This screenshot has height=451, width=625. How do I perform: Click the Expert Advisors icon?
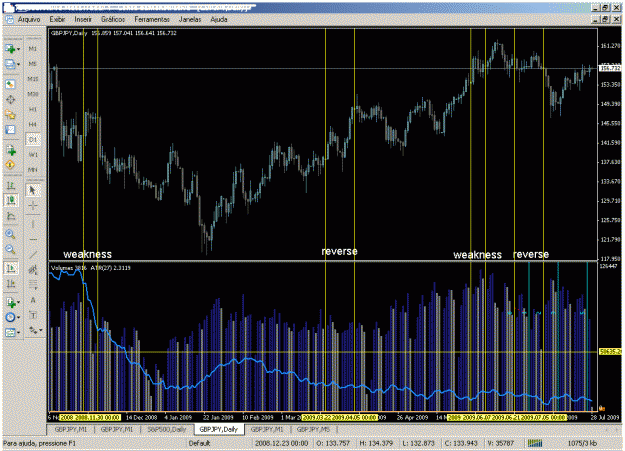pos(10,165)
